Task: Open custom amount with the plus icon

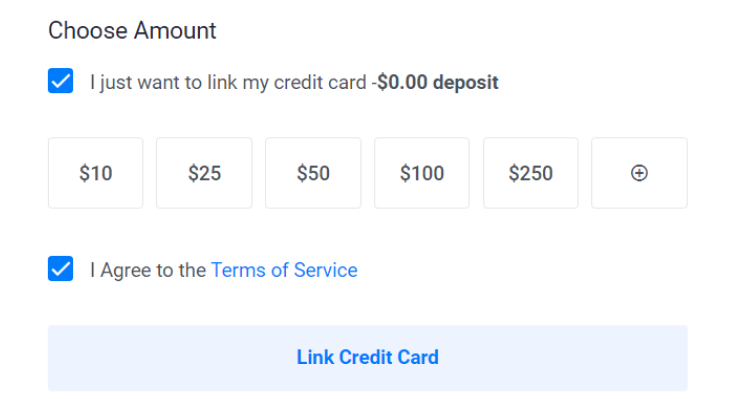Action: pyautogui.click(x=639, y=173)
